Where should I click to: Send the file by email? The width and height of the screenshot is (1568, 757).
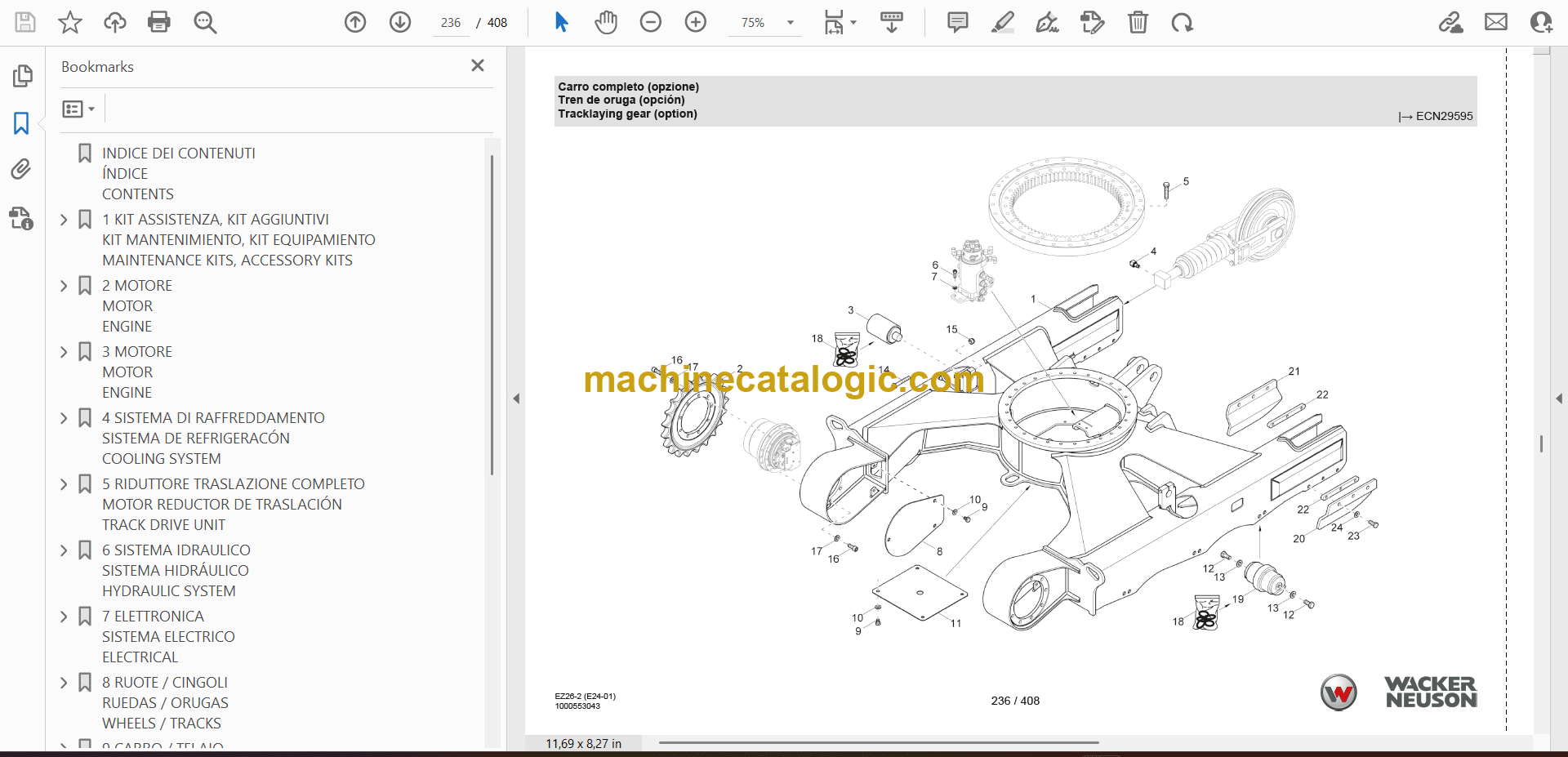1496,22
